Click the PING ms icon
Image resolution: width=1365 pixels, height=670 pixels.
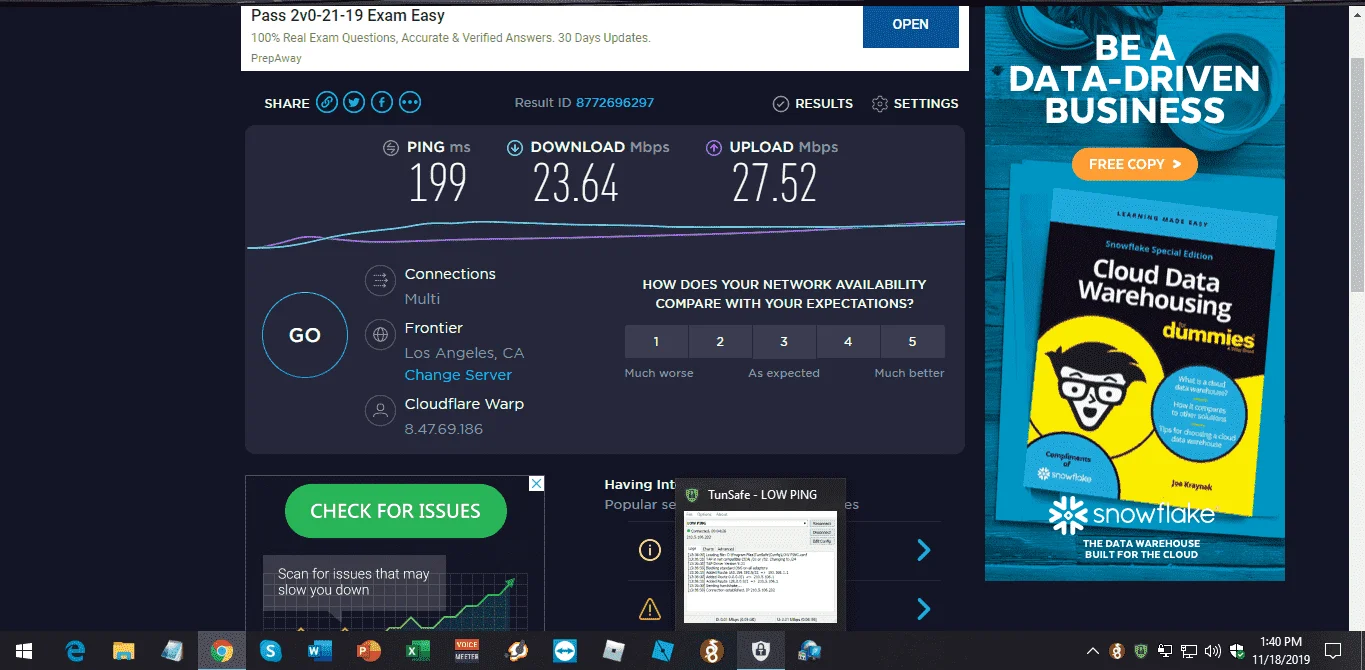(x=391, y=148)
